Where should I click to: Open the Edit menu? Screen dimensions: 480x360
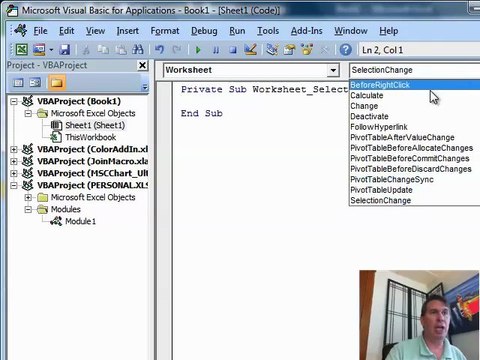pyautogui.click(x=67, y=31)
